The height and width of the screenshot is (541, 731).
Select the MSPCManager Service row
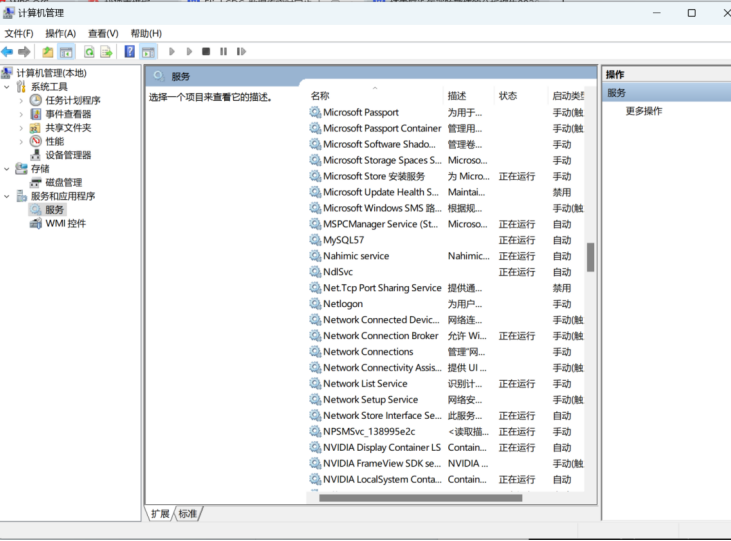click(x=446, y=224)
